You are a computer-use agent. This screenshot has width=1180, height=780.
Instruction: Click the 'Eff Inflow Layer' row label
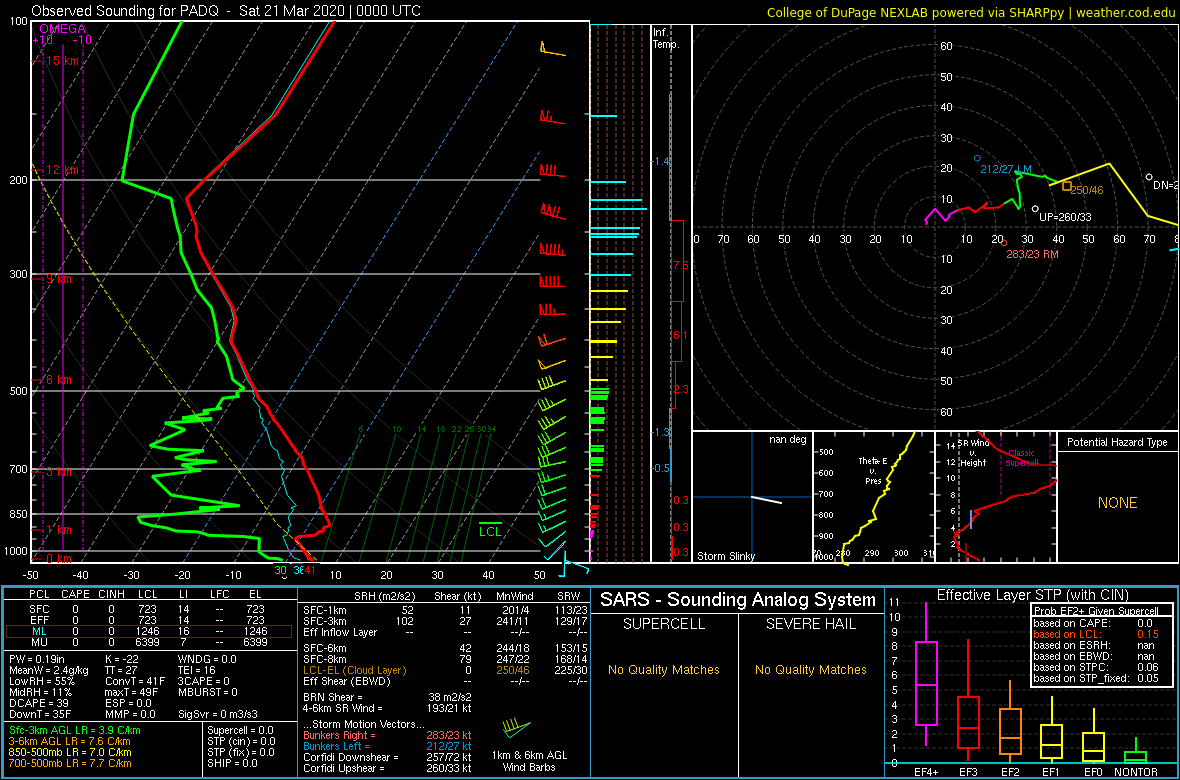click(x=339, y=632)
